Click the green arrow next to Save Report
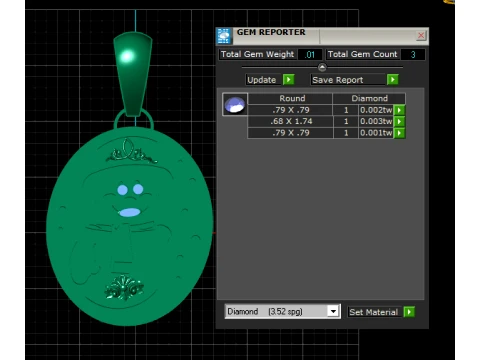This screenshot has width=480, height=360. coord(393,80)
